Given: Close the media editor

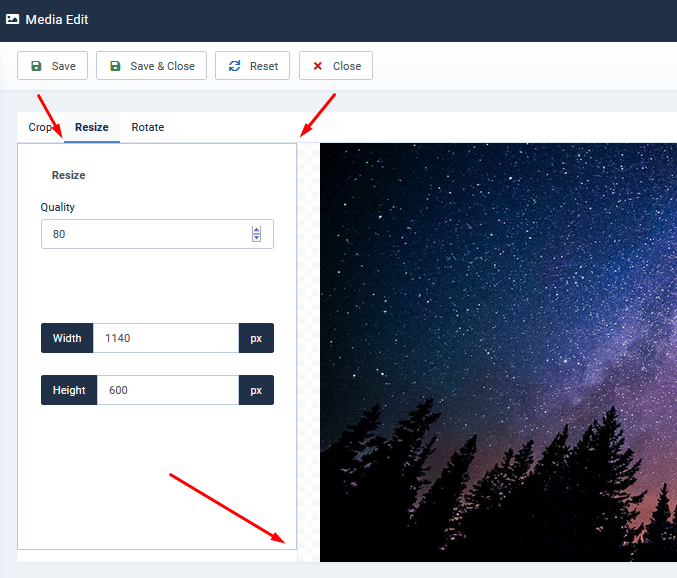Looking at the screenshot, I should 335,66.
